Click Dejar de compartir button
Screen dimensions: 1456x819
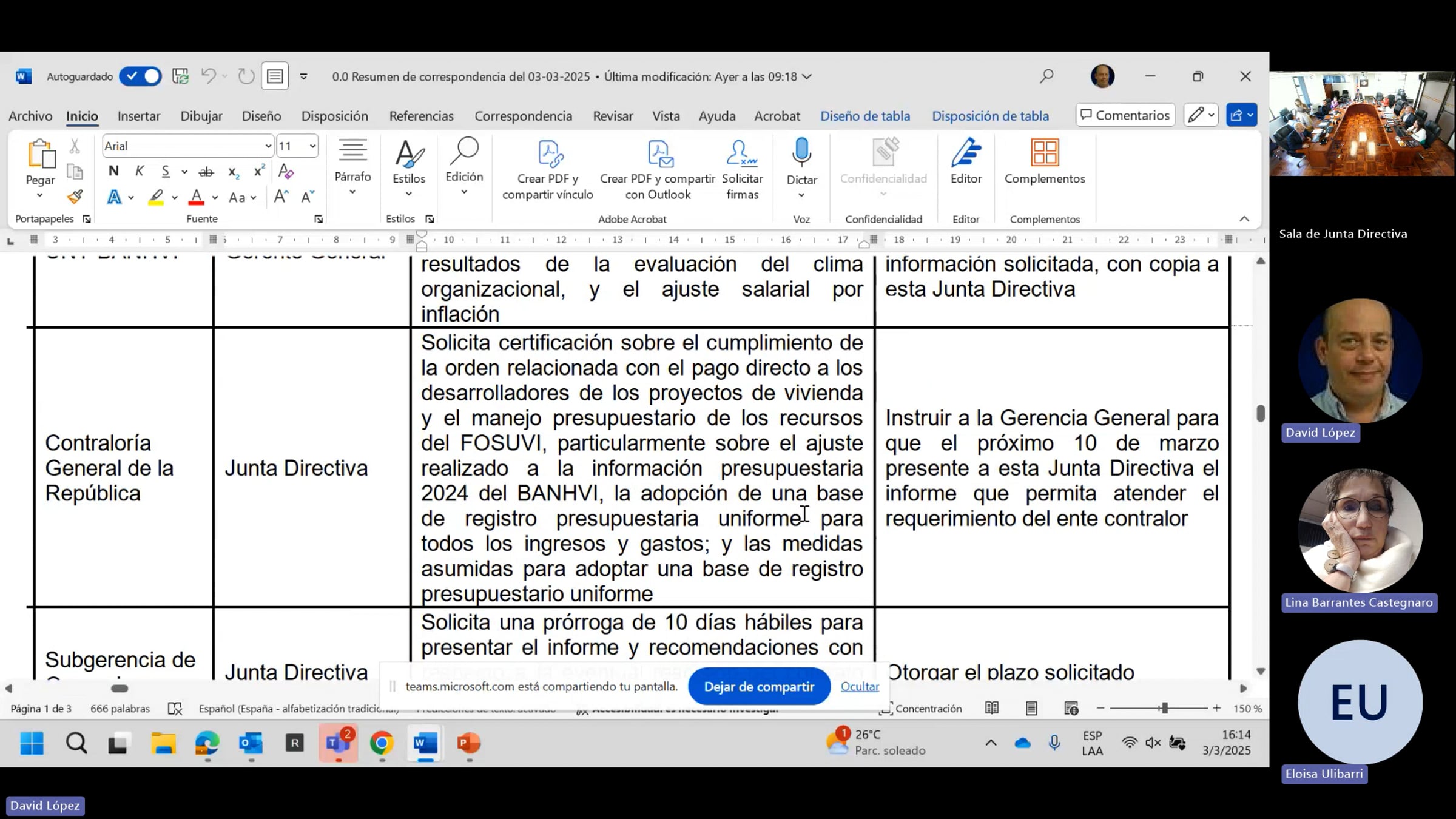[759, 687]
